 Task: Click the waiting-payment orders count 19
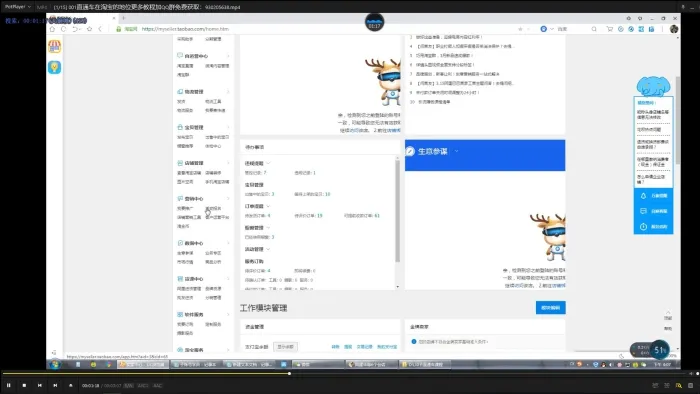pos(320,216)
